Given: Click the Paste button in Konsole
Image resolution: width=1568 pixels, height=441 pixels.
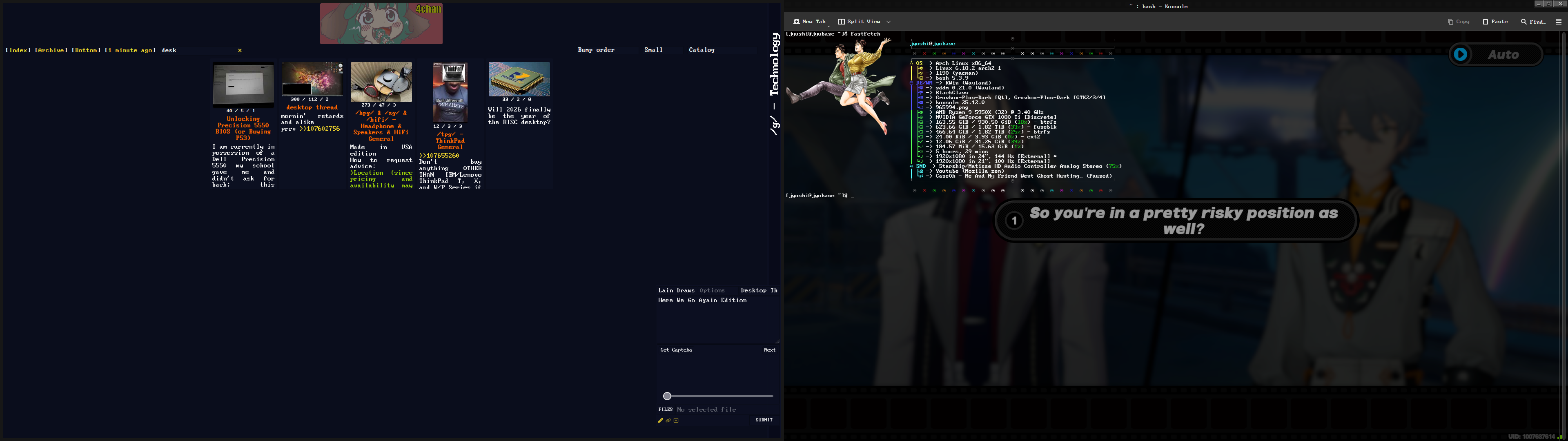Looking at the screenshot, I should pos(1495,21).
